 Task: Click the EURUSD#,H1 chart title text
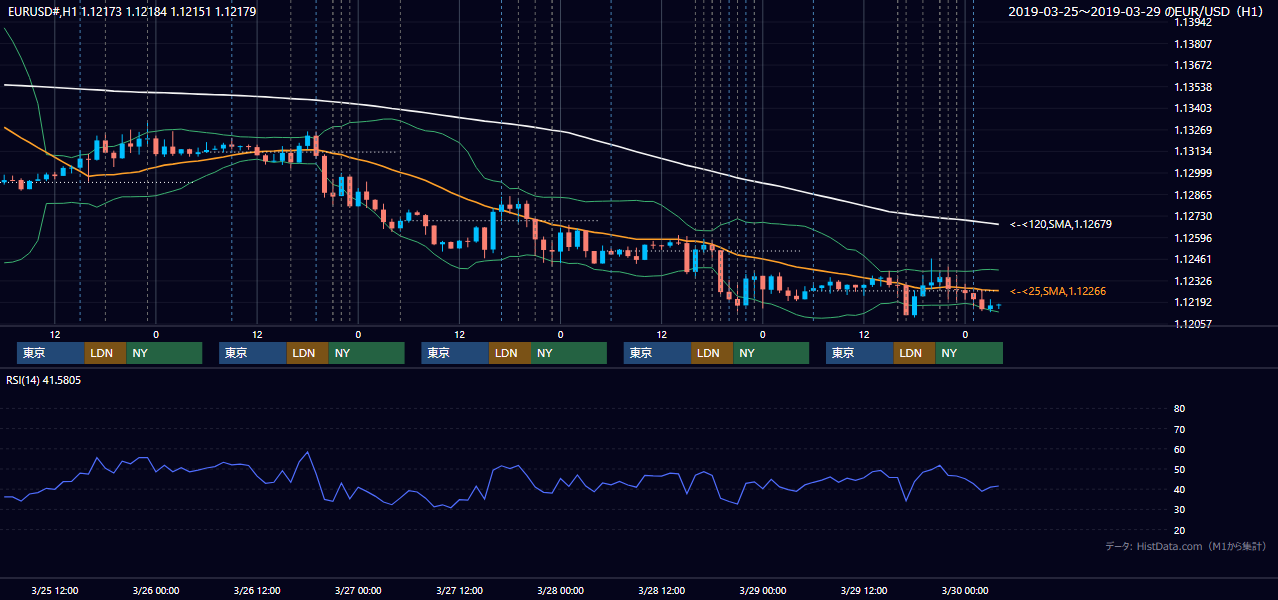coord(132,12)
